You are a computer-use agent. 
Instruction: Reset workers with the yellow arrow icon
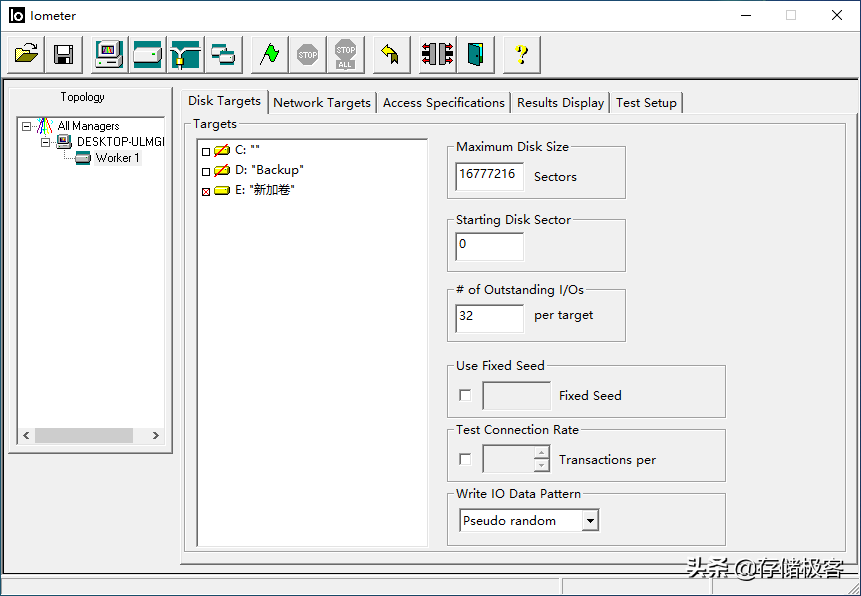pos(391,54)
